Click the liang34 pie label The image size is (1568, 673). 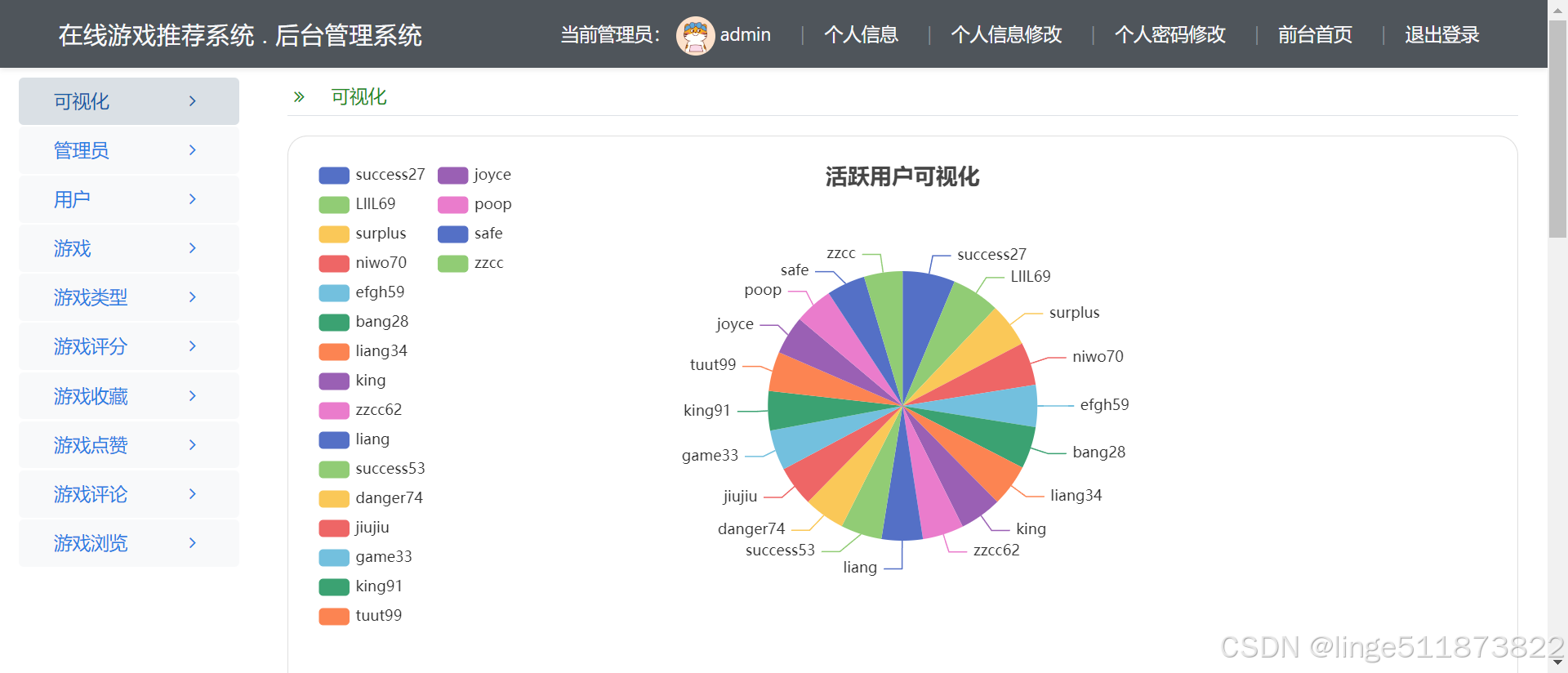[x=1076, y=496]
